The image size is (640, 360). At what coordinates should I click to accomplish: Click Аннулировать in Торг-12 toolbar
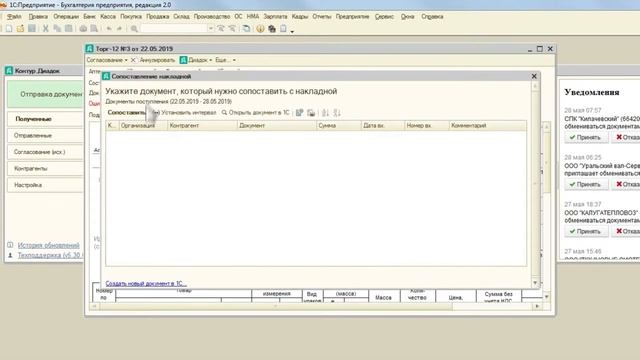(x=157, y=60)
